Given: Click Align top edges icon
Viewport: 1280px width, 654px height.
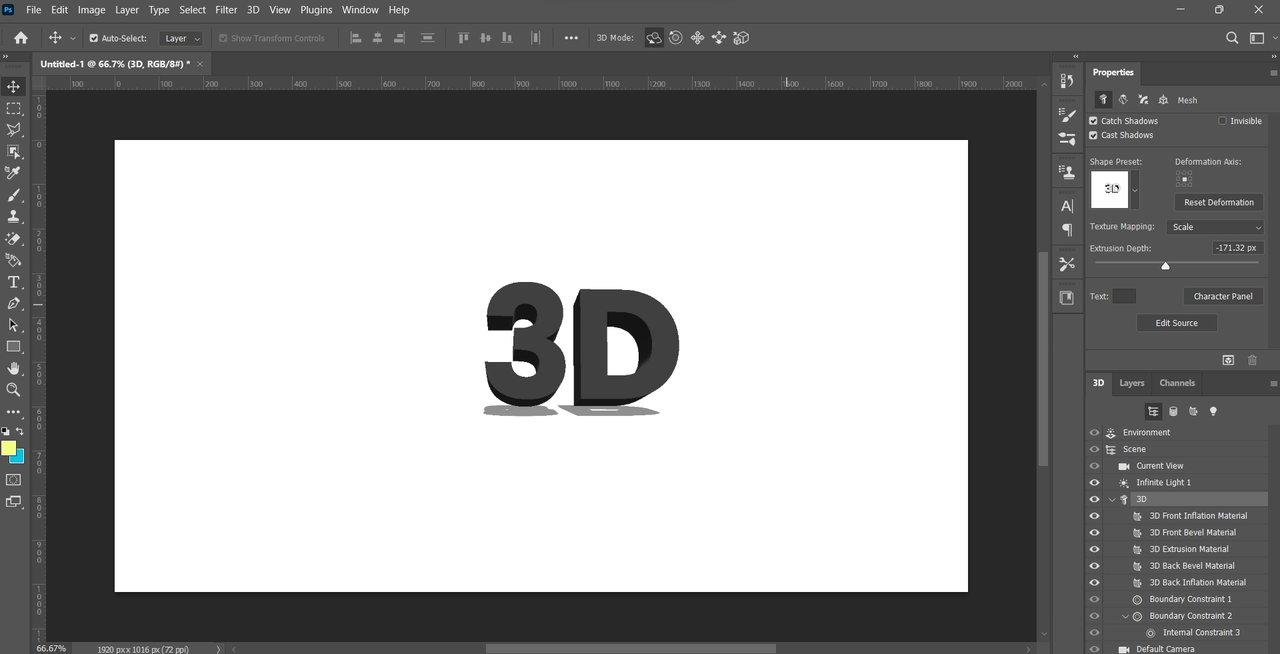Looking at the screenshot, I should coord(463,38).
